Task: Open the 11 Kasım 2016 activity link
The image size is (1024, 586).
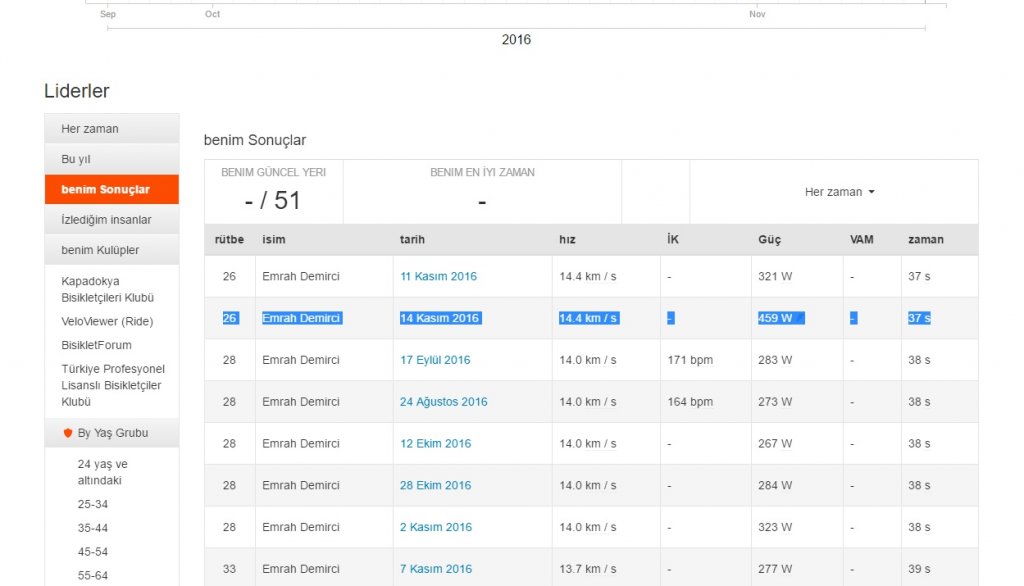Action: click(438, 276)
